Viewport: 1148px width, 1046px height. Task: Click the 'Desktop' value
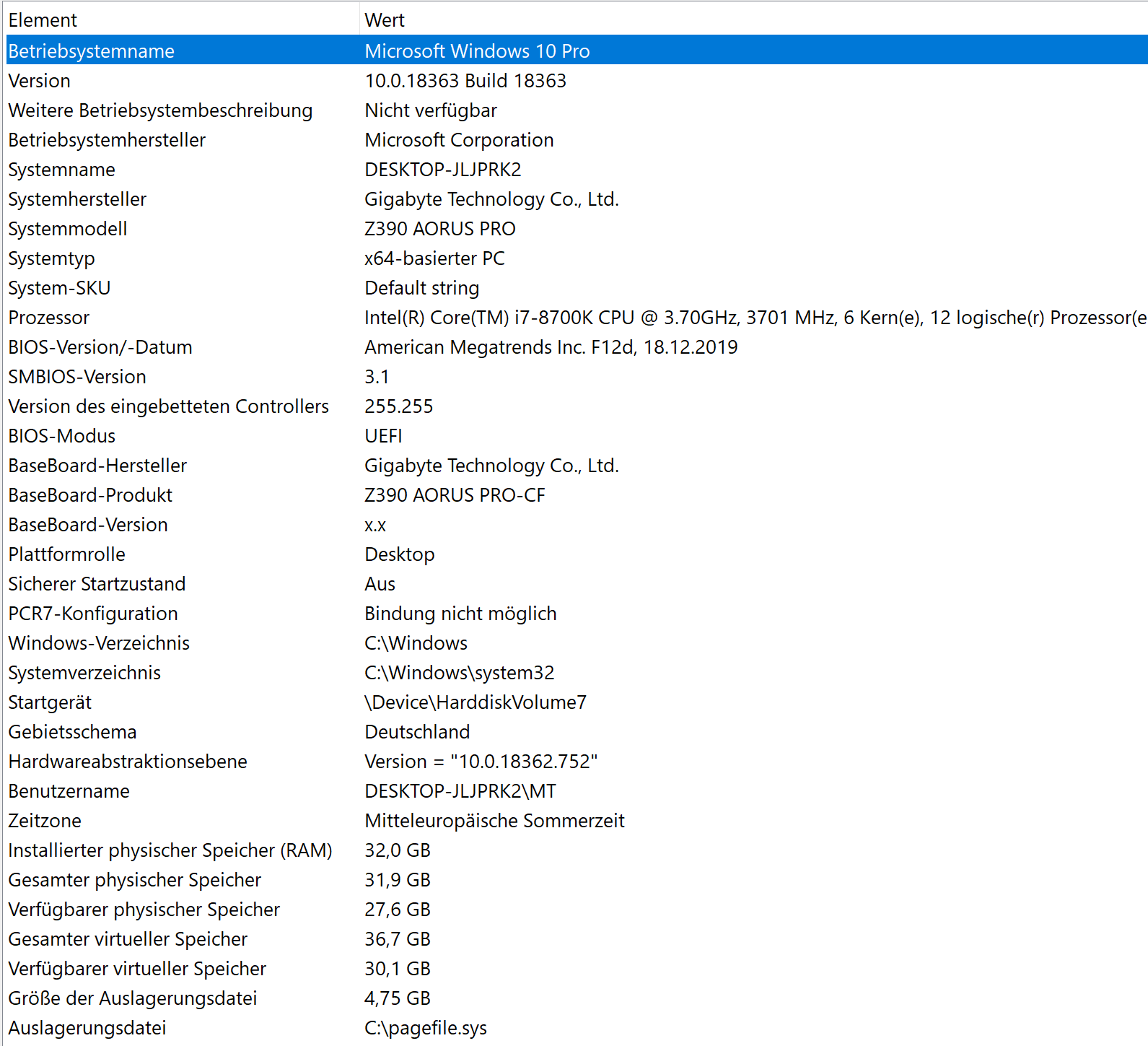(x=399, y=554)
